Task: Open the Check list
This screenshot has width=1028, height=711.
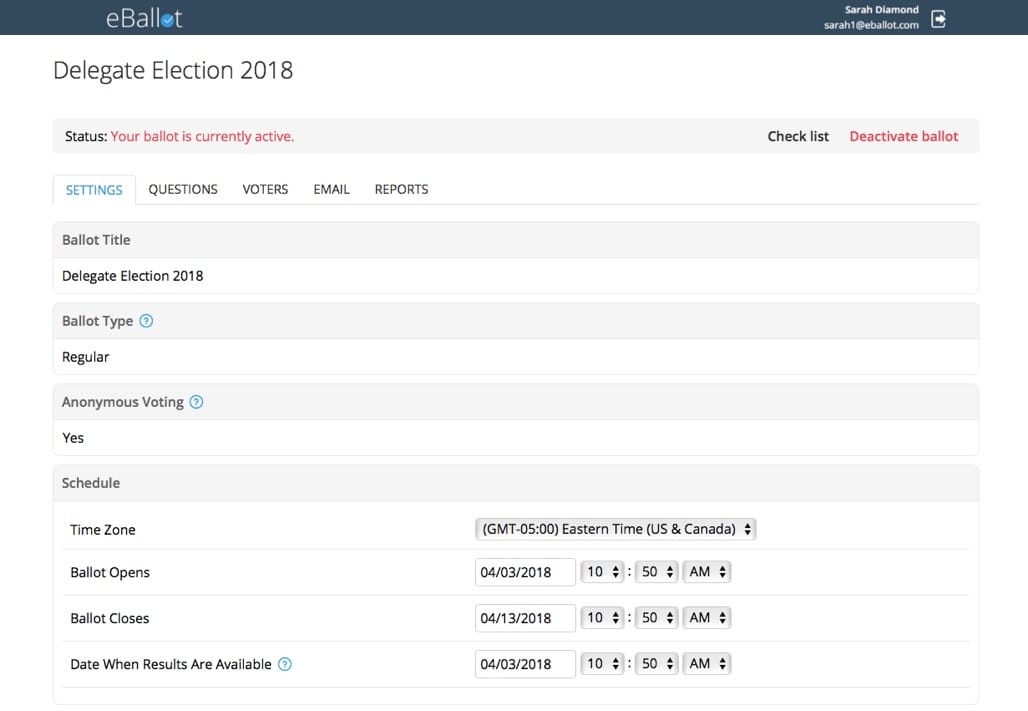Action: pos(797,136)
